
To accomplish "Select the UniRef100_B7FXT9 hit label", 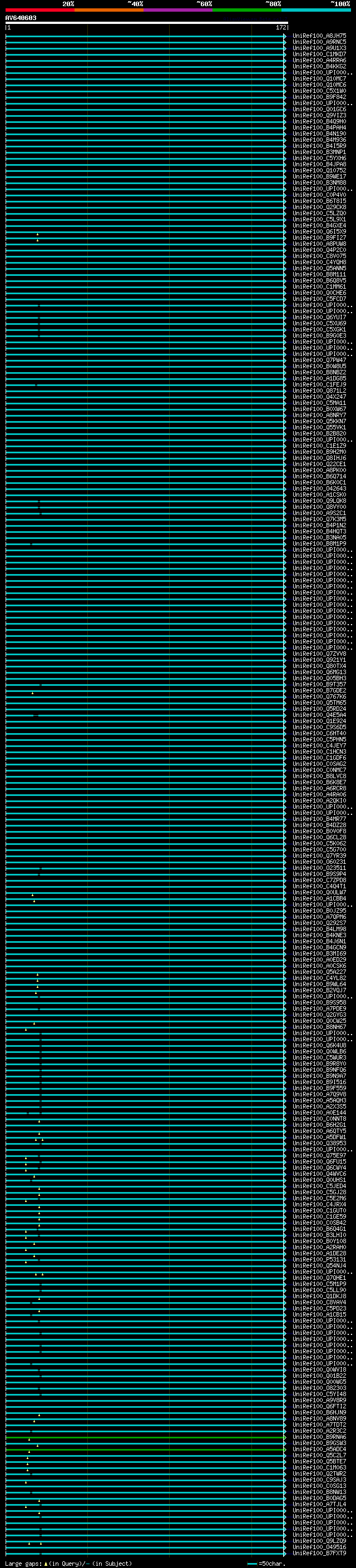I will (319, 1554).
